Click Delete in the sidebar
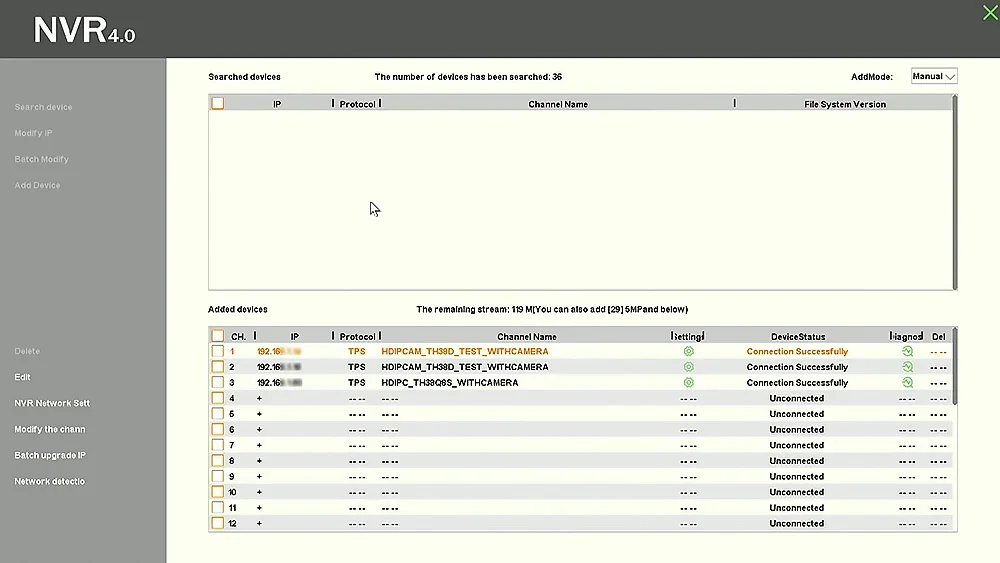 [x=27, y=351]
